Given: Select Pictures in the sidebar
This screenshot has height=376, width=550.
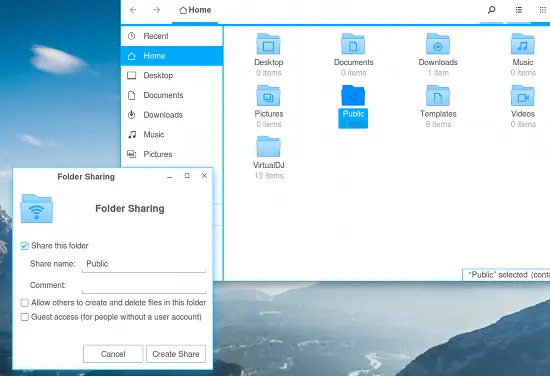Looking at the screenshot, I should (172, 154).
